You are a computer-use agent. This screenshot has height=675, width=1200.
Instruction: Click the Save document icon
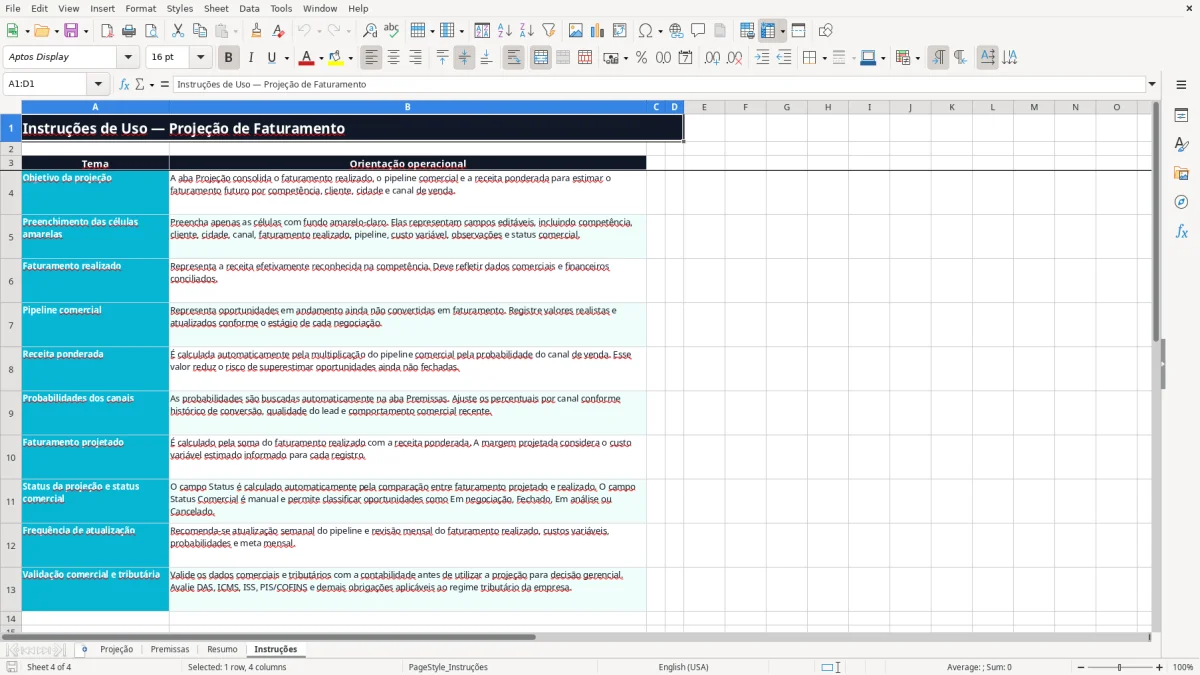(x=71, y=31)
